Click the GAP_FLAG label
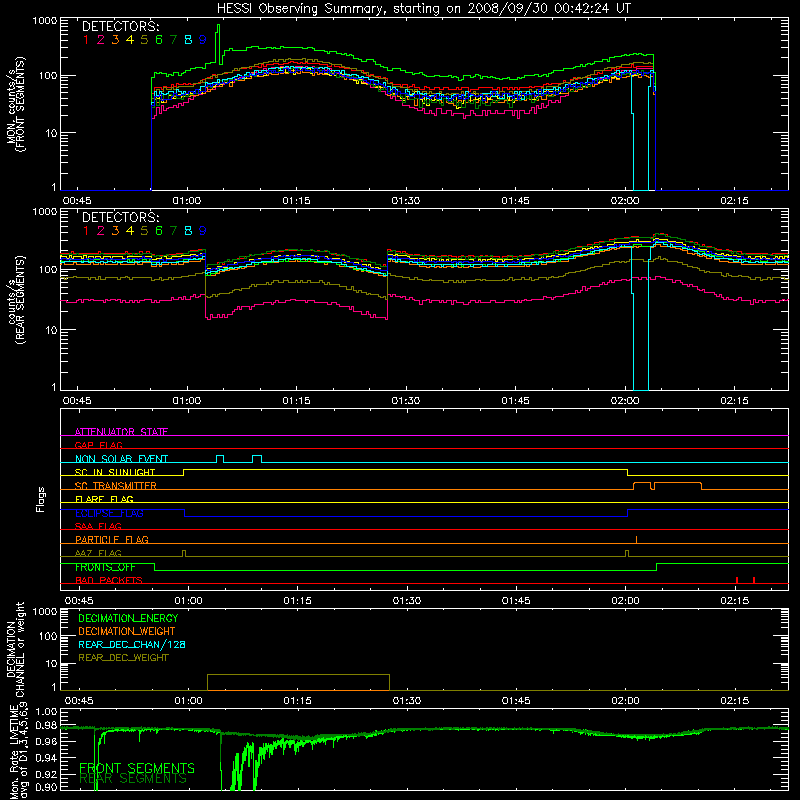The height and width of the screenshot is (800, 800). click(98, 445)
